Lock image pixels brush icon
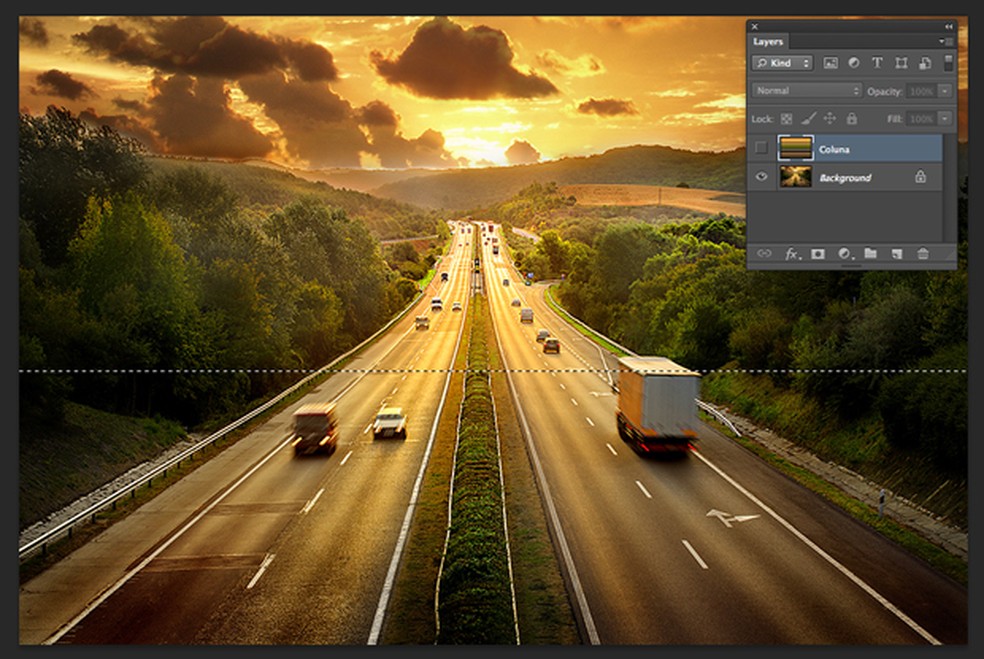984x659 pixels. point(809,118)
